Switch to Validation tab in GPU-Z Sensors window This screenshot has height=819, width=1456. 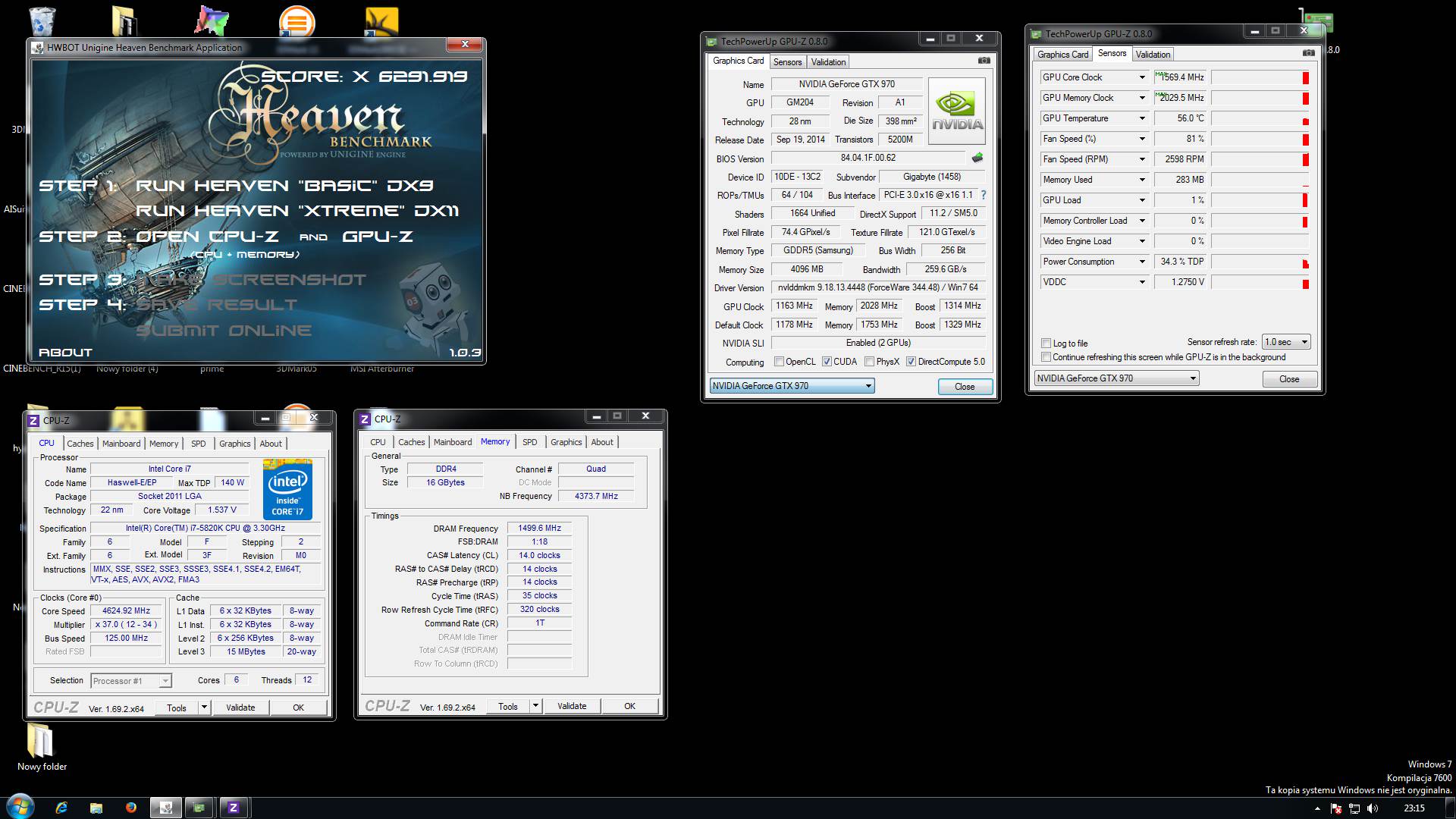pos(1153,55)
